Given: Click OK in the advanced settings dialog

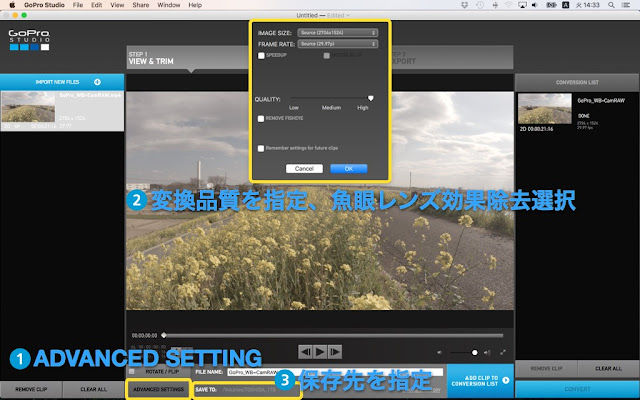Looking at the screenshot, I should point(349,169).
